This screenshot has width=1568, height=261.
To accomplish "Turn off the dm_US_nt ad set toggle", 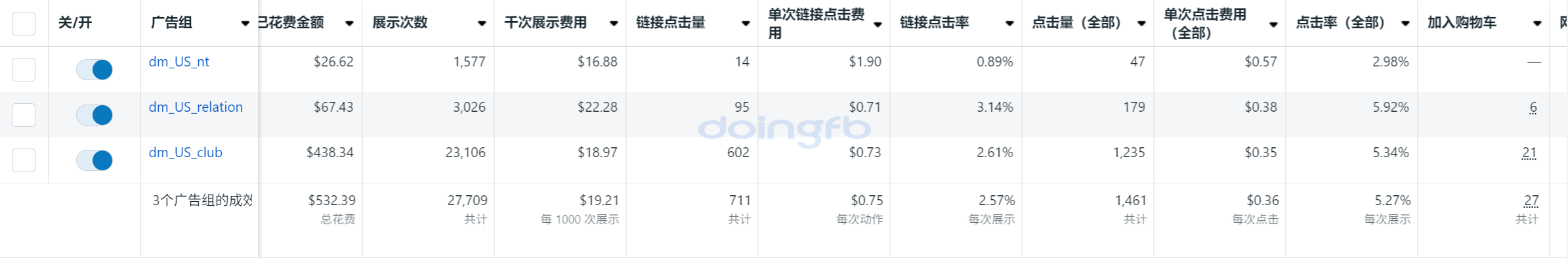I will pos(95,70).
